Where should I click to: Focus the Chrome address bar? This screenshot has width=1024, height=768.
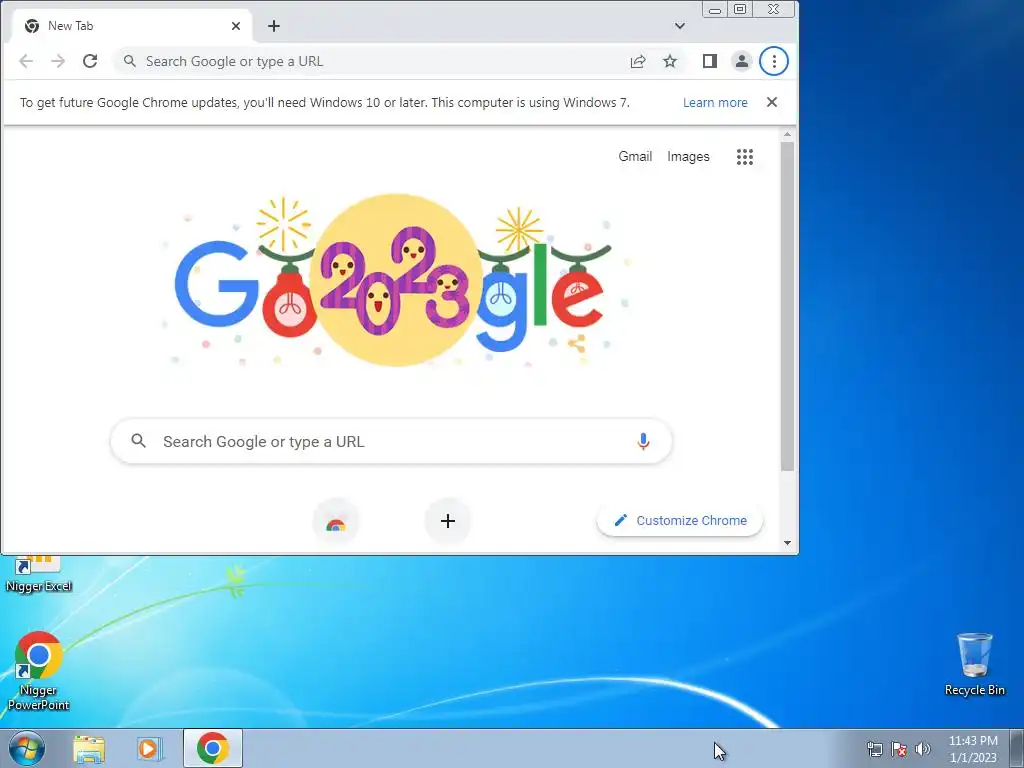coord(379,61)
